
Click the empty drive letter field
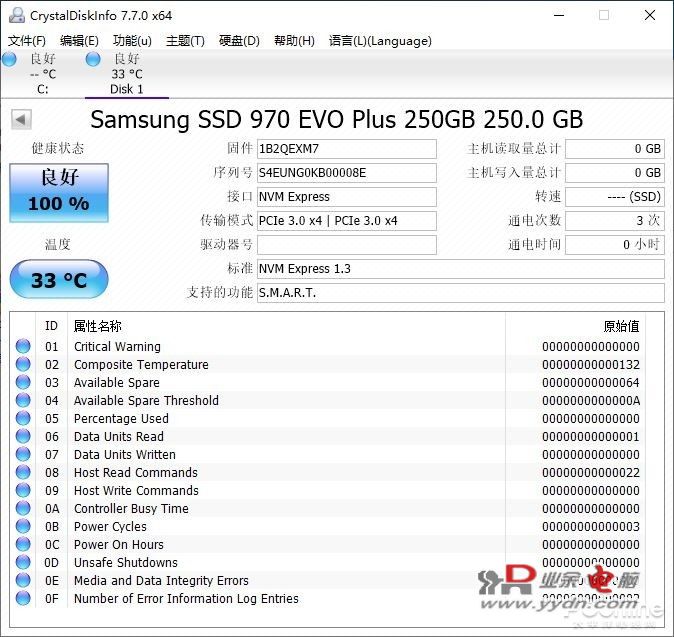click(x=347, y=245)
